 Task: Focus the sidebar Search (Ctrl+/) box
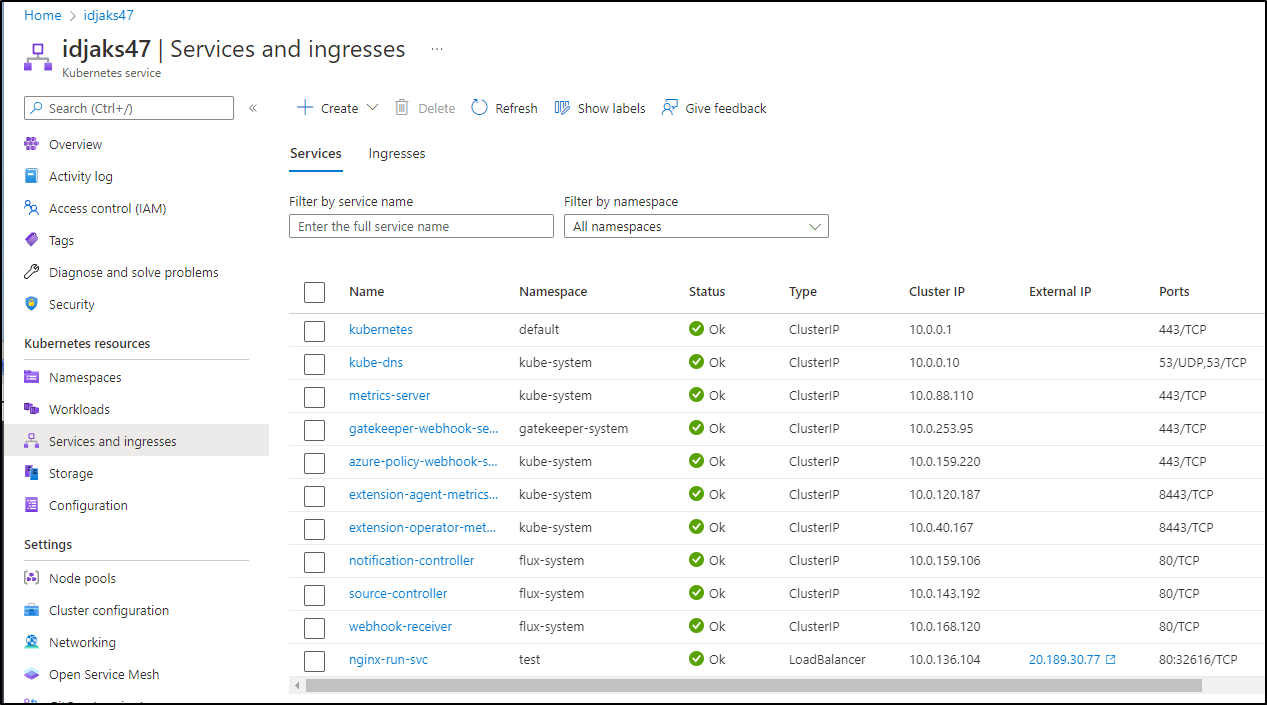(x=129, y=108)
